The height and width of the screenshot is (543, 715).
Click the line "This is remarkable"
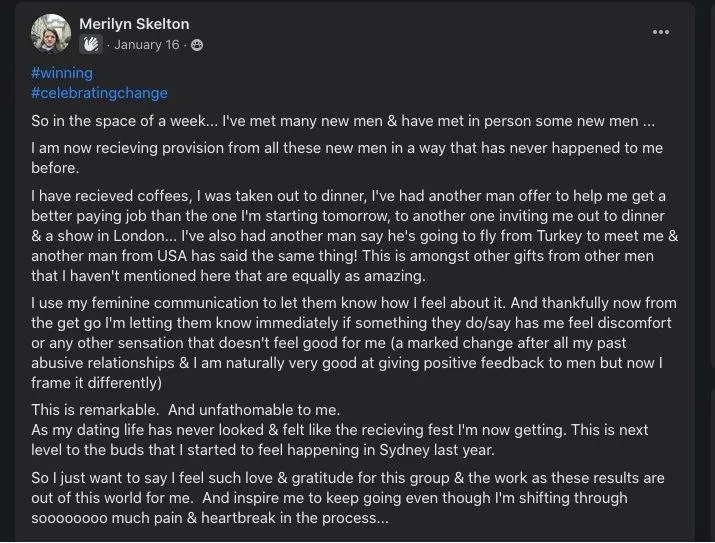point(186,410)
